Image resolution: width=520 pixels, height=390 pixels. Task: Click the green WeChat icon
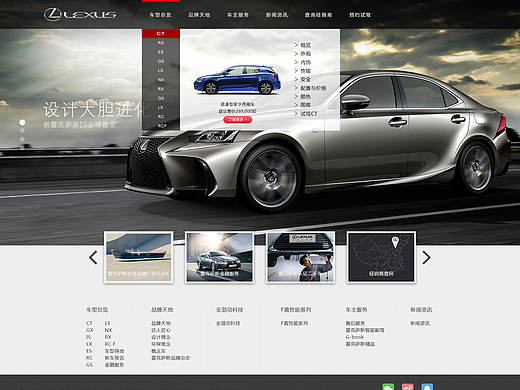(x=388, y=387)
